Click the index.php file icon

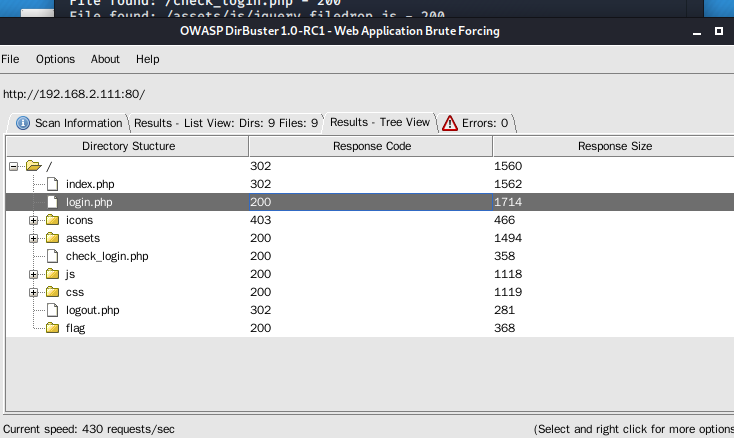[x=54, y=184]
